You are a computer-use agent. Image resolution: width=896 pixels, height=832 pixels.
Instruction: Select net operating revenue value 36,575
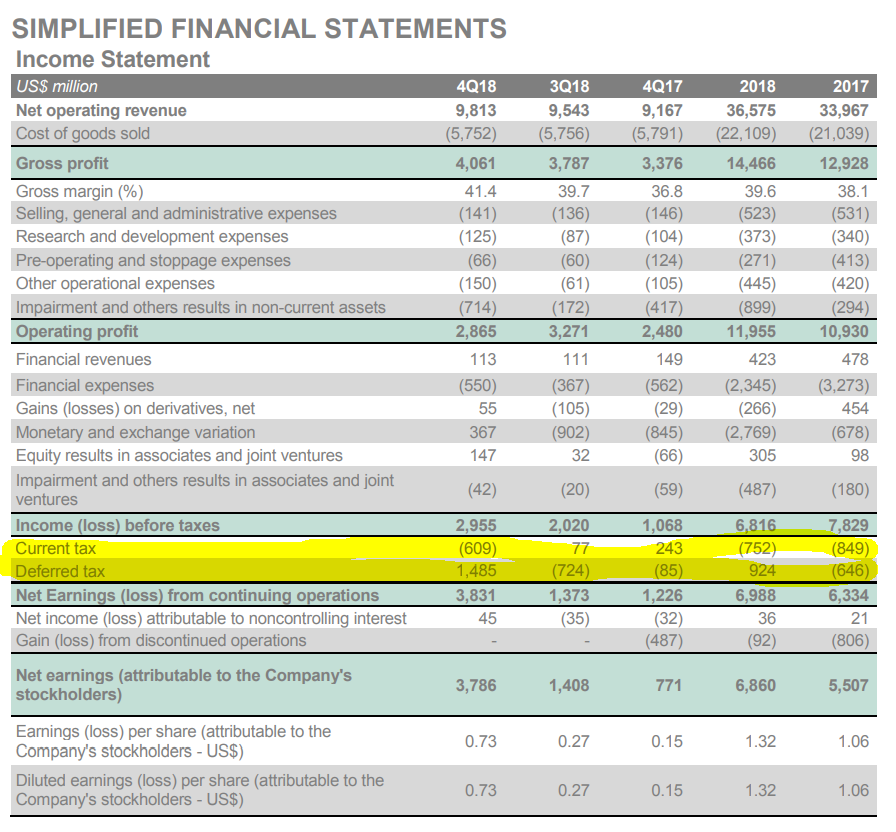coord(751,110)
